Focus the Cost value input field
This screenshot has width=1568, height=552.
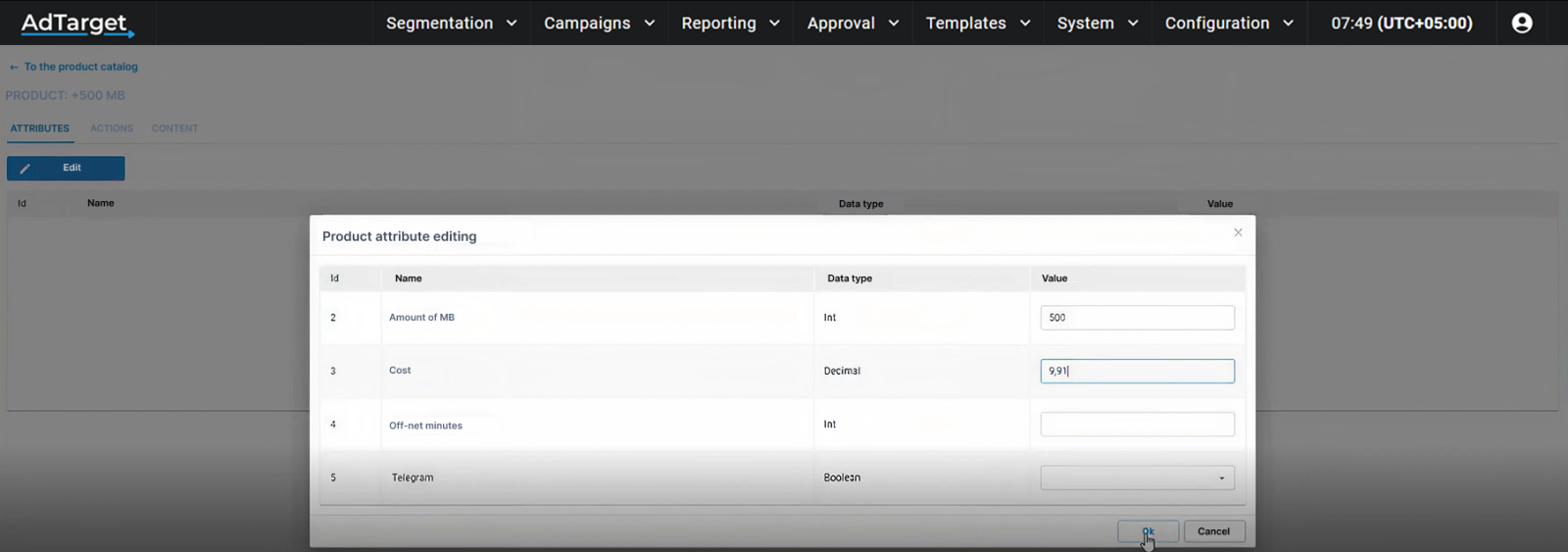[1137, 372]
